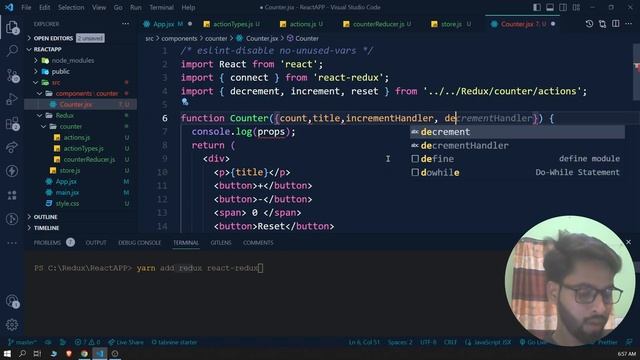Toggle the primary sidebar layout icon
The height and width of the screenshot is (360, 640).
pos(537,7)
